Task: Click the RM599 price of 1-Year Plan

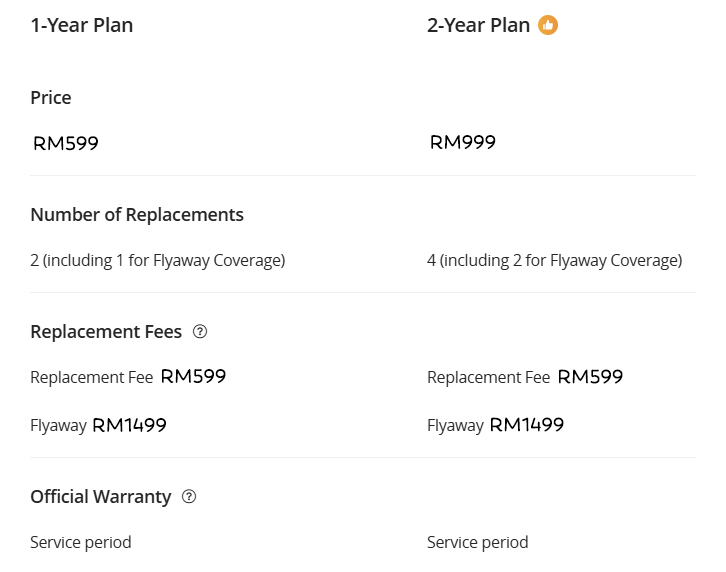Action: coord(66,143)
